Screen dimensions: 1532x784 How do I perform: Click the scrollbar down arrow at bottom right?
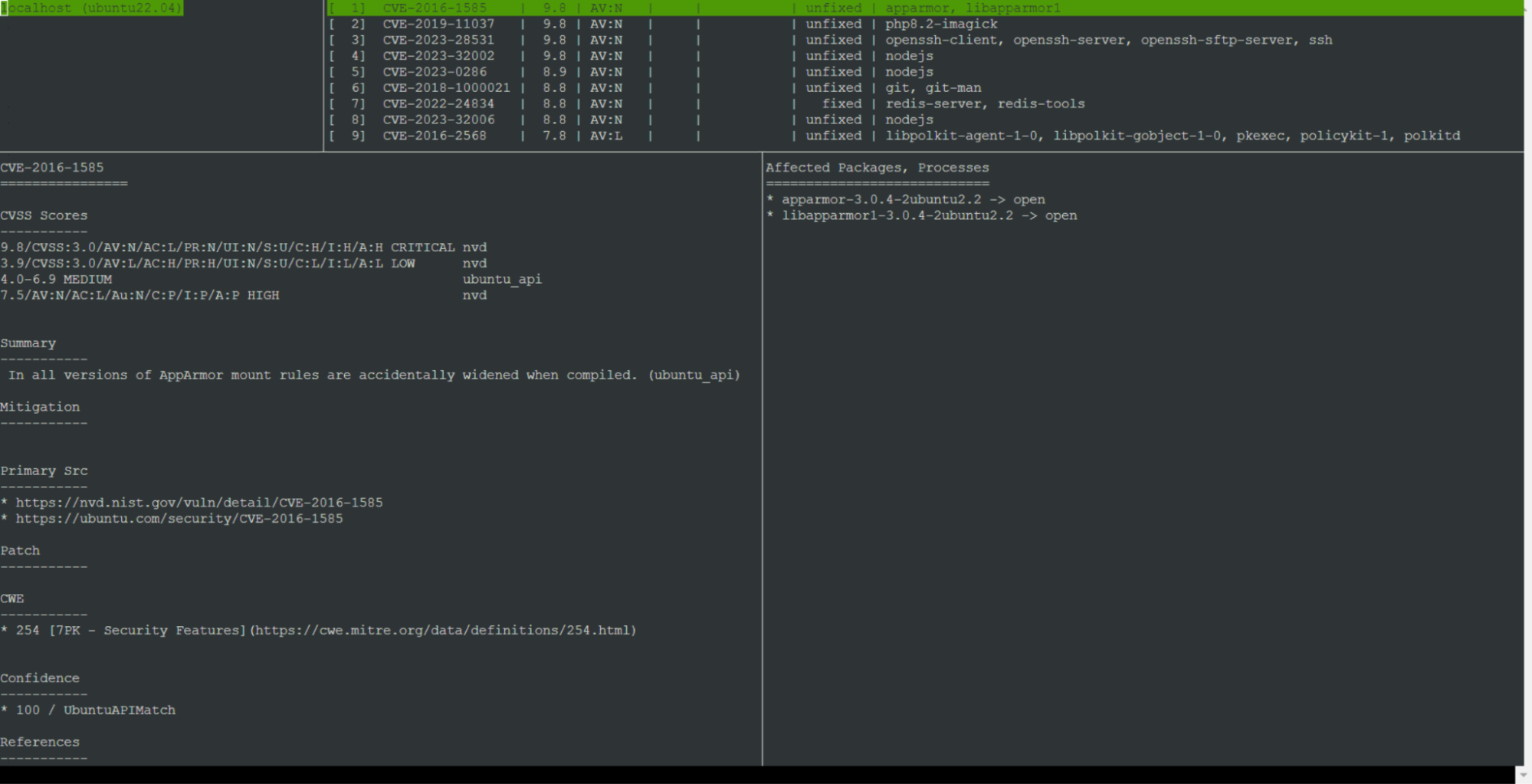1525,775
